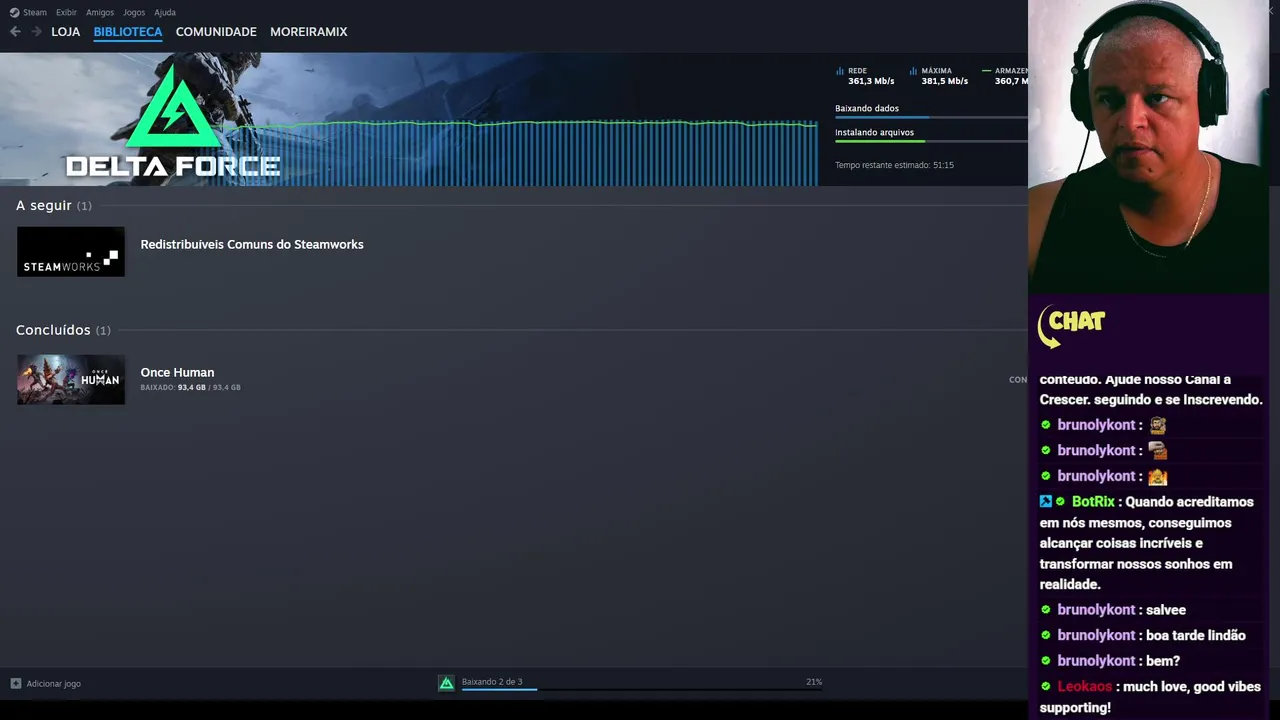Screen dimensions: 1280x720
Task: Click the Concluídos section header
Action: 63,330
